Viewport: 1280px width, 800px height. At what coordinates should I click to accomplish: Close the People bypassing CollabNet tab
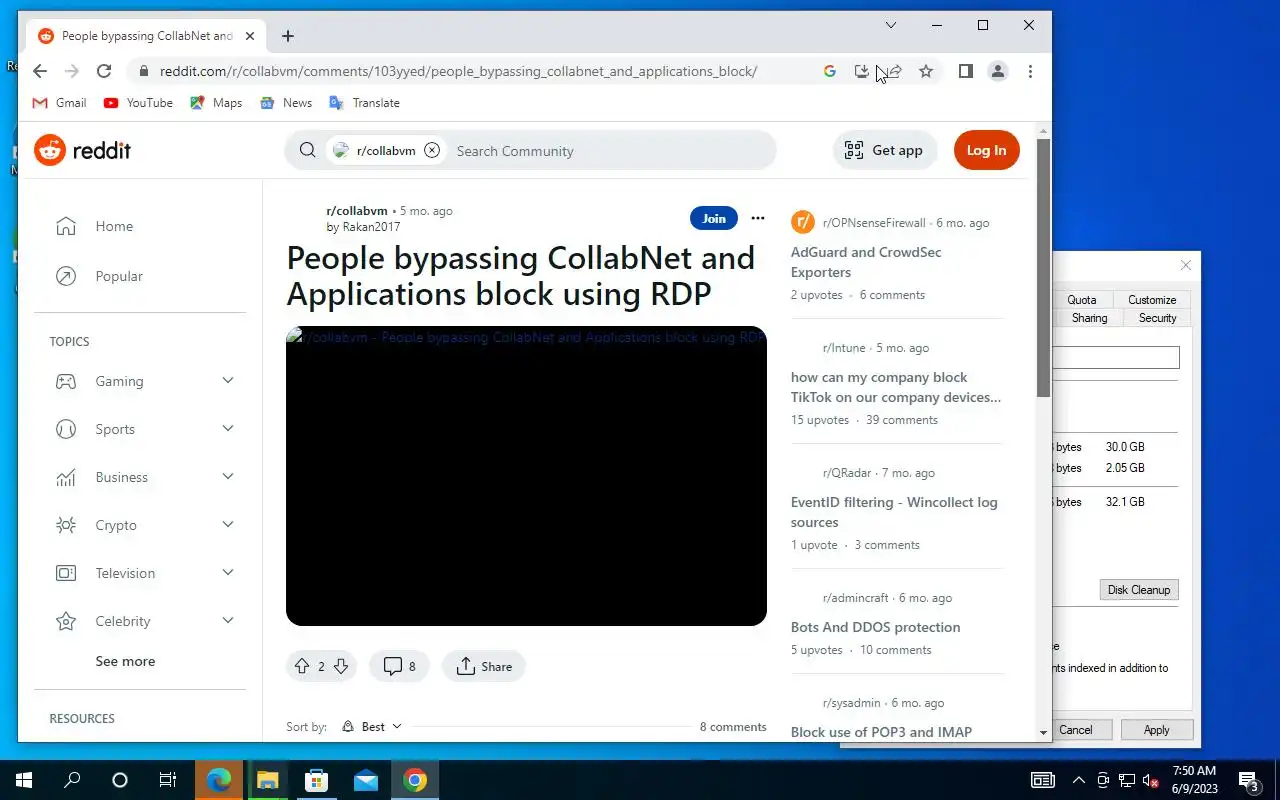coord(250,36)
